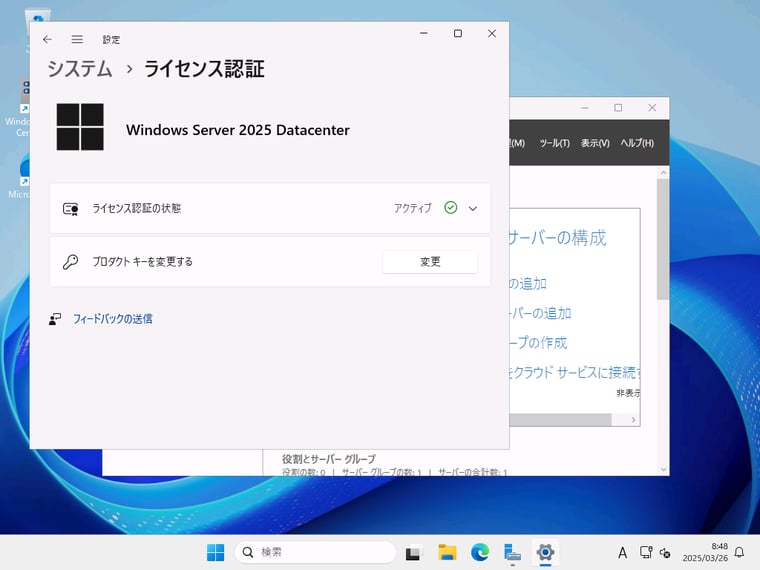Viewport: 760px width, 570px height.
Task: Maximize the Server Manager window
Action: tap(618, 108)
